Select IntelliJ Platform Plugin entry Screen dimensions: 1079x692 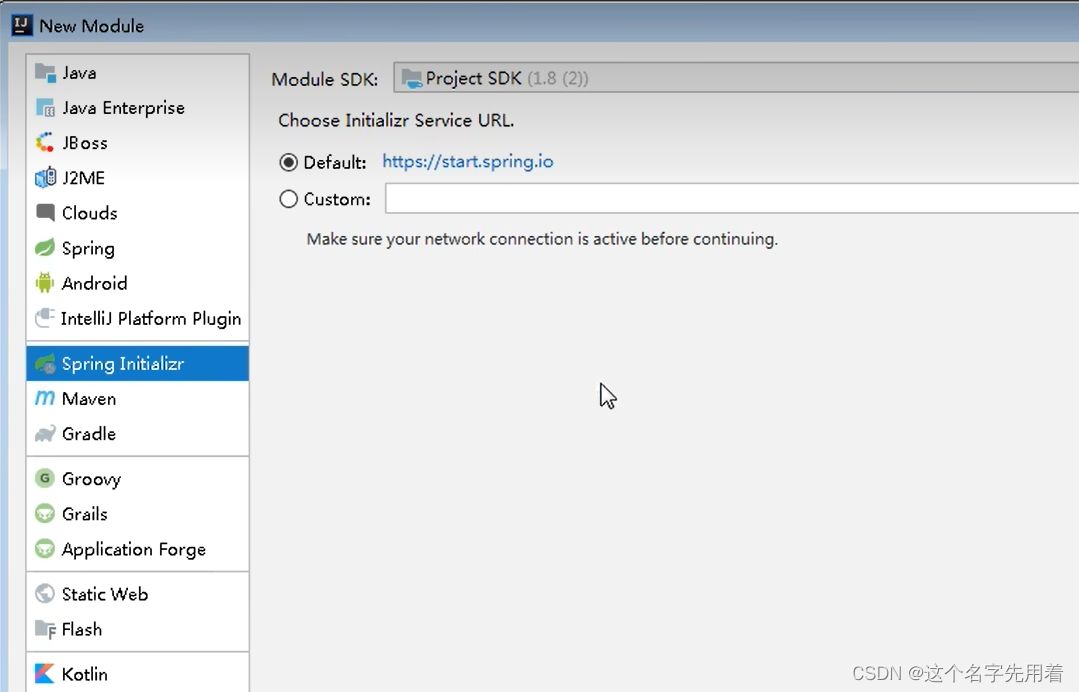[x=150, y=319]
